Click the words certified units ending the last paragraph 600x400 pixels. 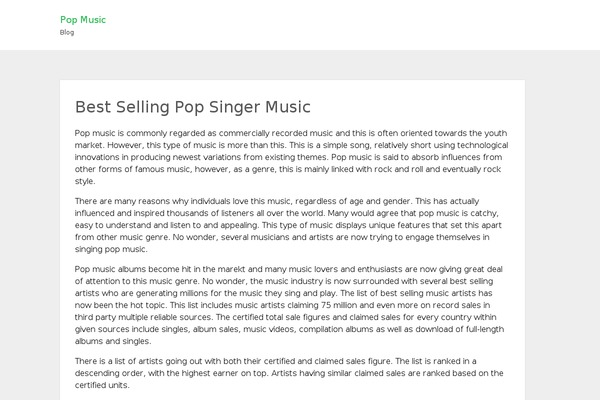[x=101, y=385]
